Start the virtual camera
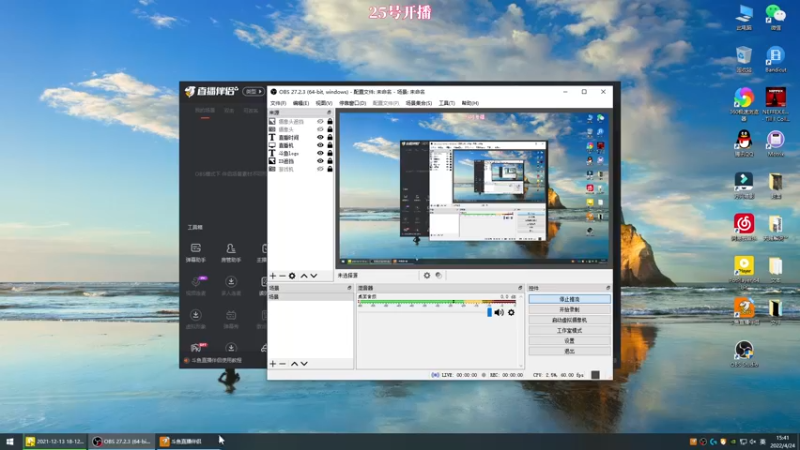 569,320
